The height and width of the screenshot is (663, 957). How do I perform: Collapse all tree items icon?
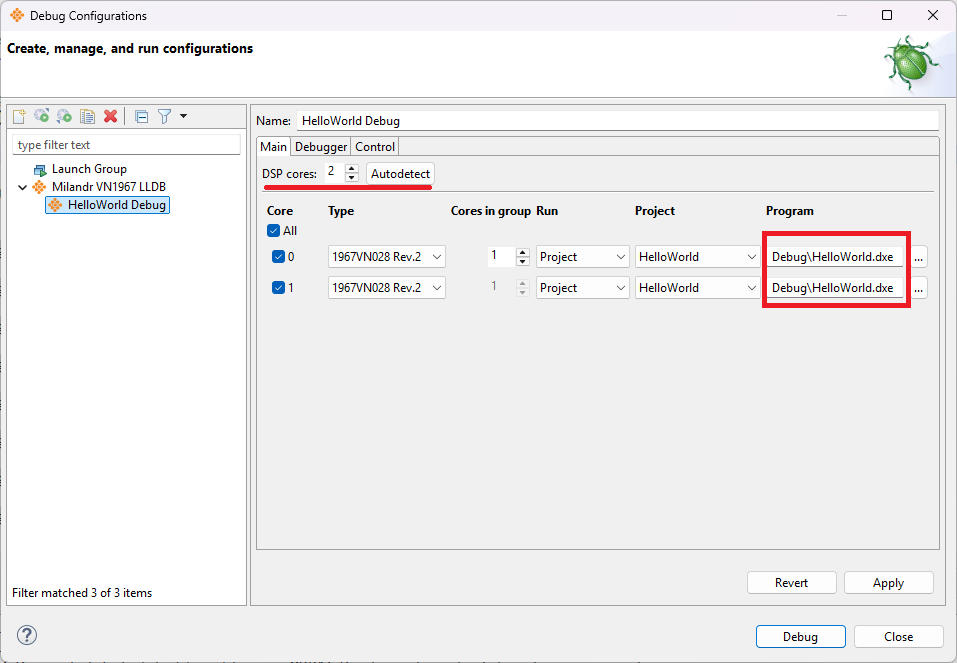[x=142, y=116]
